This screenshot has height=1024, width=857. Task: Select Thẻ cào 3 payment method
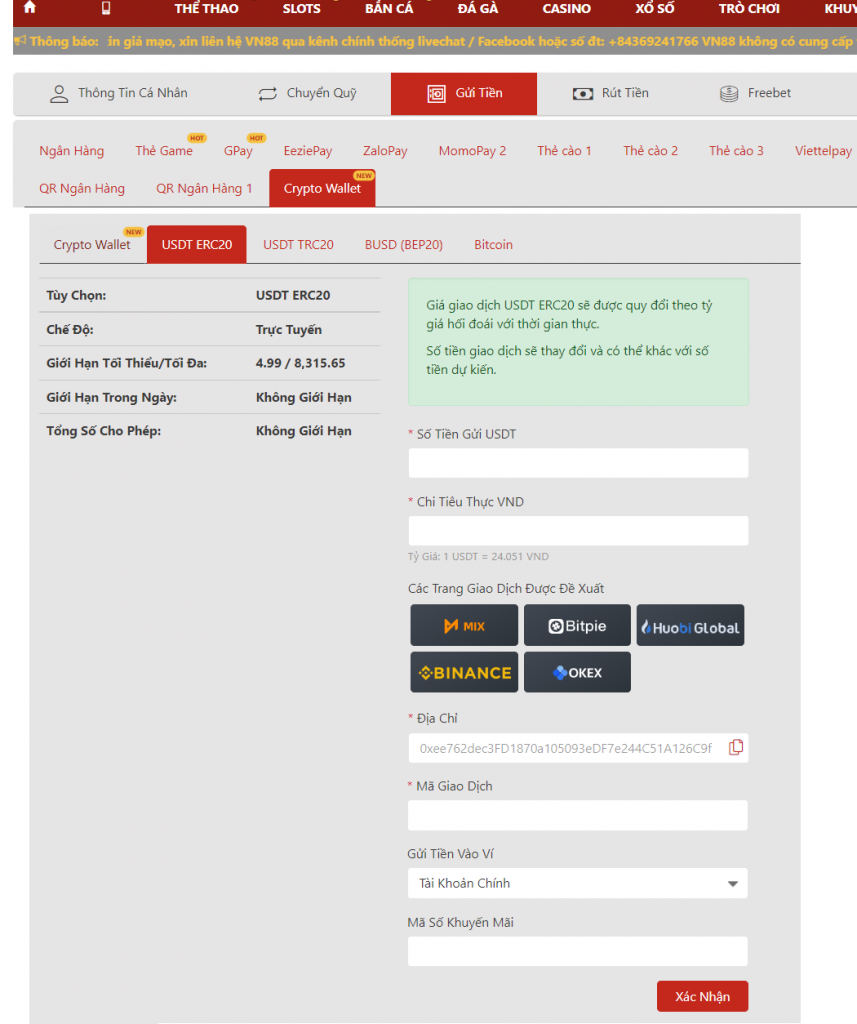coord(736,151)
